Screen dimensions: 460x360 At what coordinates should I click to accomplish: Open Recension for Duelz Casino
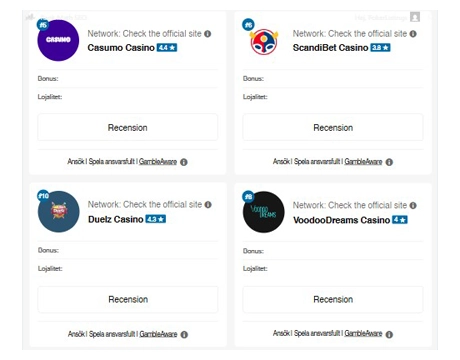pyautogui.click(x=128, y=299)
